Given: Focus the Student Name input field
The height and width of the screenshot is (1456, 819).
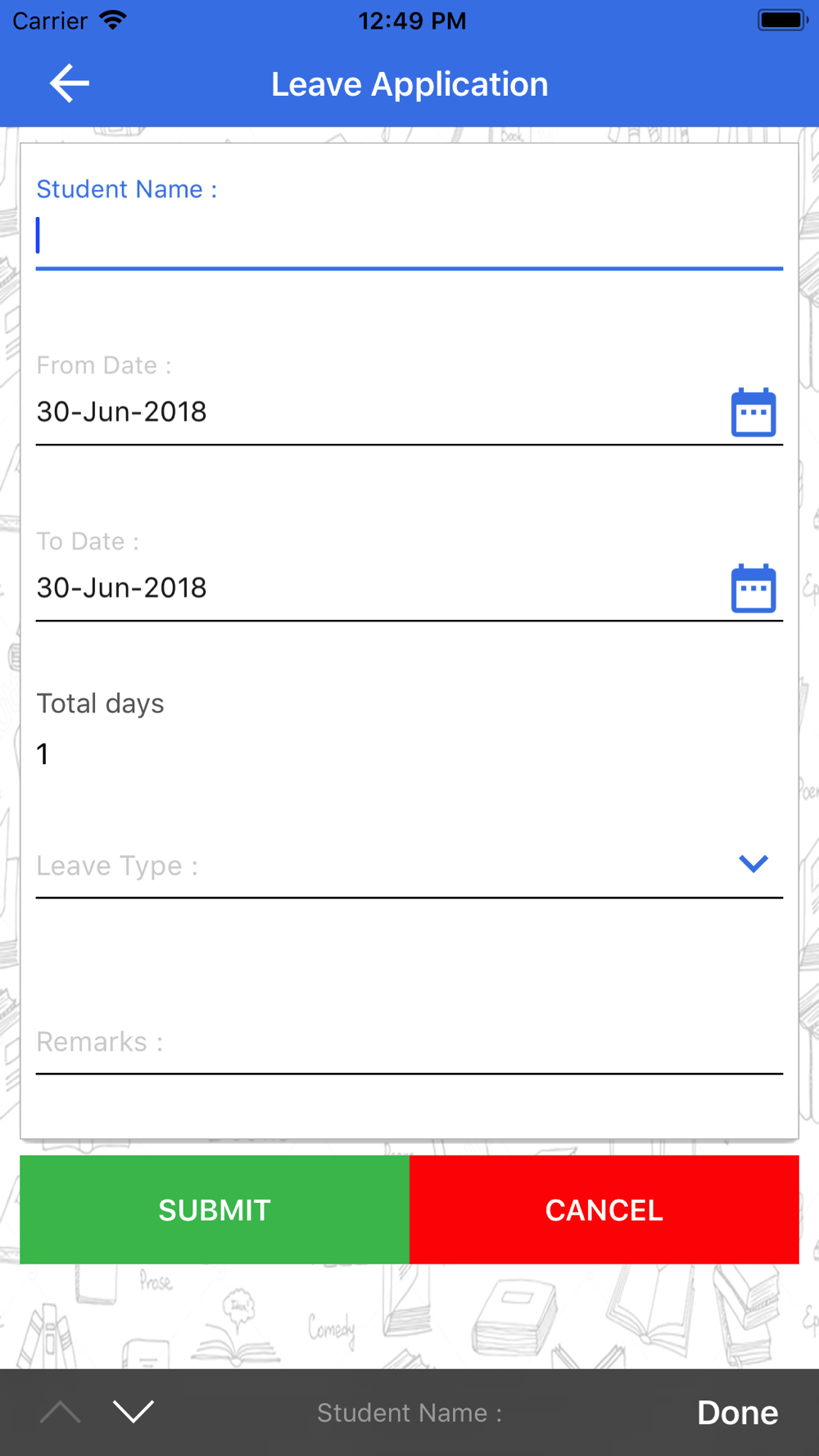Looking at the screenshot, I should [409, 237].
